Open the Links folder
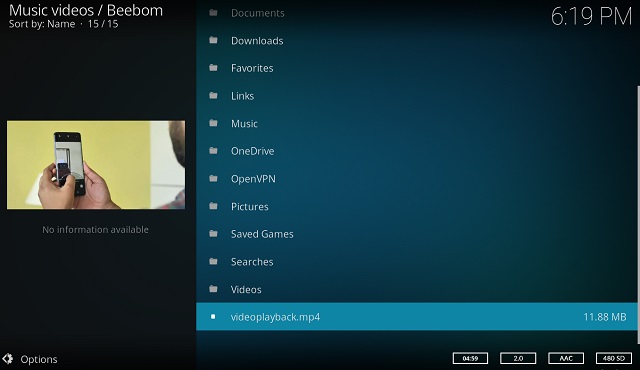 (x=417, y=96)
